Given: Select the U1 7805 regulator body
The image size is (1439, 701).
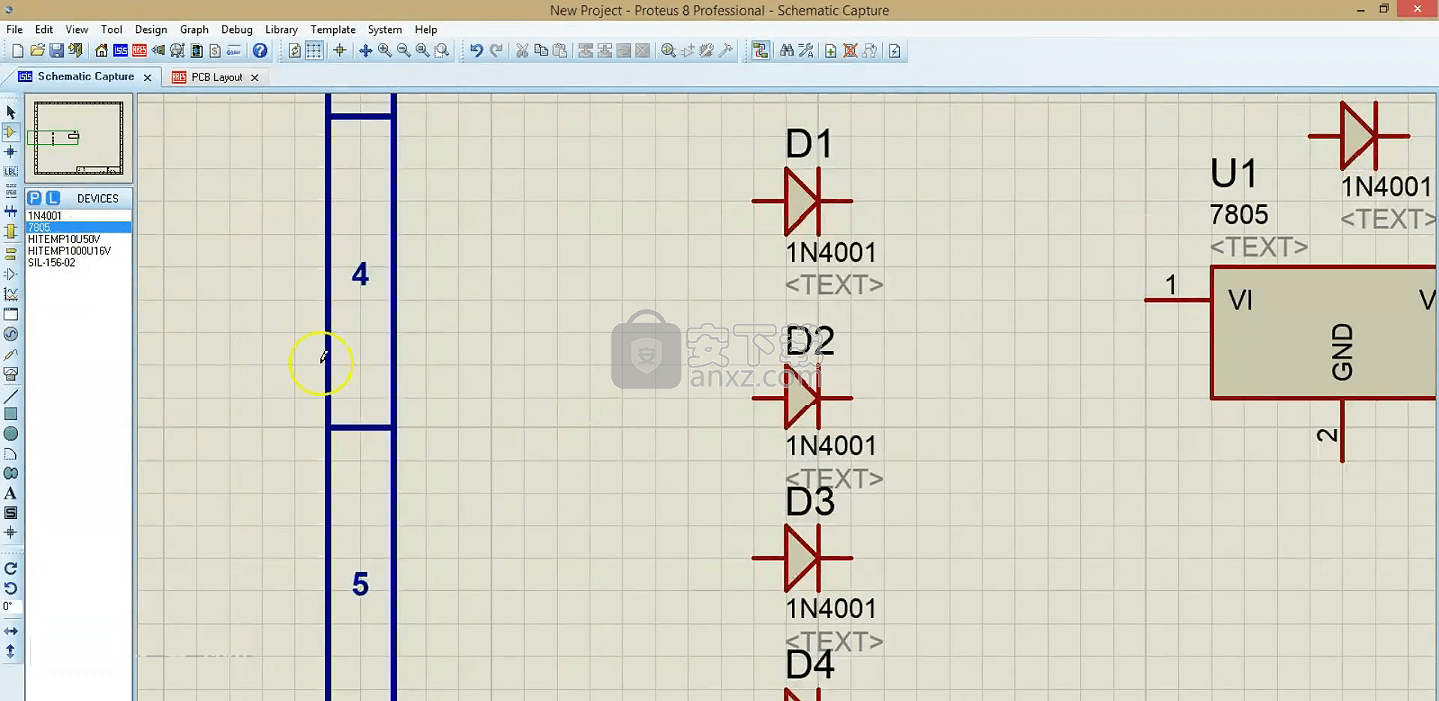Looking at the screenshot, I should 1324,332.
